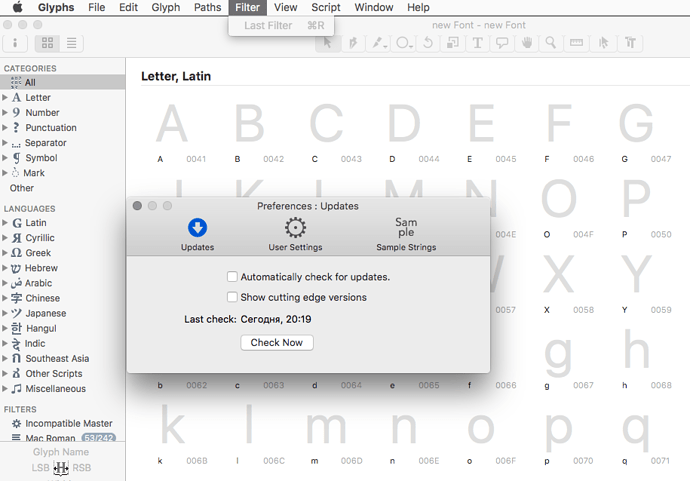Select the Text tool

pos(477,43)
